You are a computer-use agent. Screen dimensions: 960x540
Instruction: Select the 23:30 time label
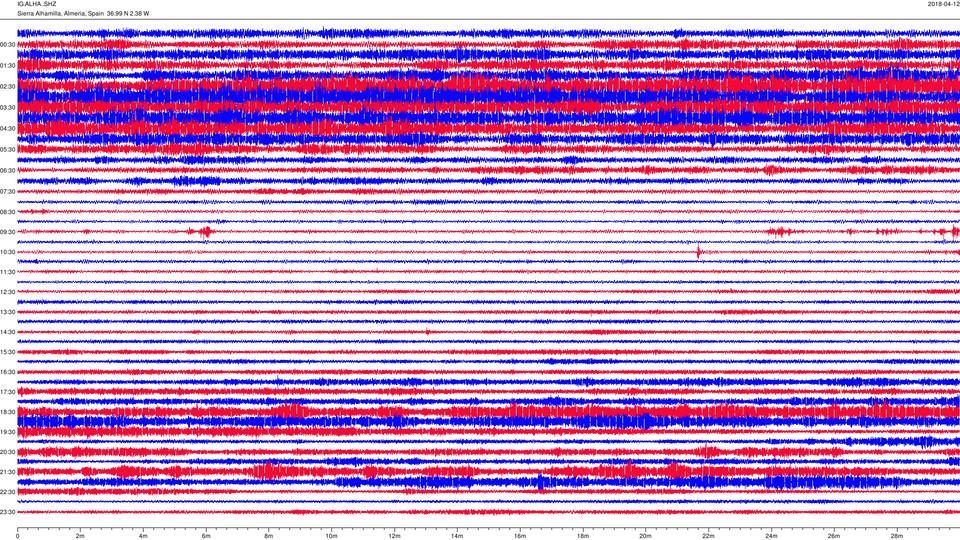[7, 512]
